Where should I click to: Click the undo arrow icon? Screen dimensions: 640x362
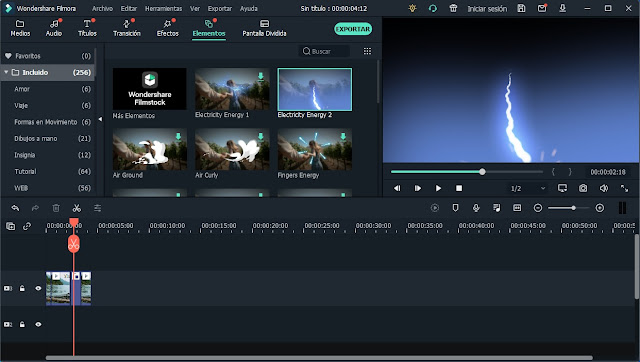[15, 208]
